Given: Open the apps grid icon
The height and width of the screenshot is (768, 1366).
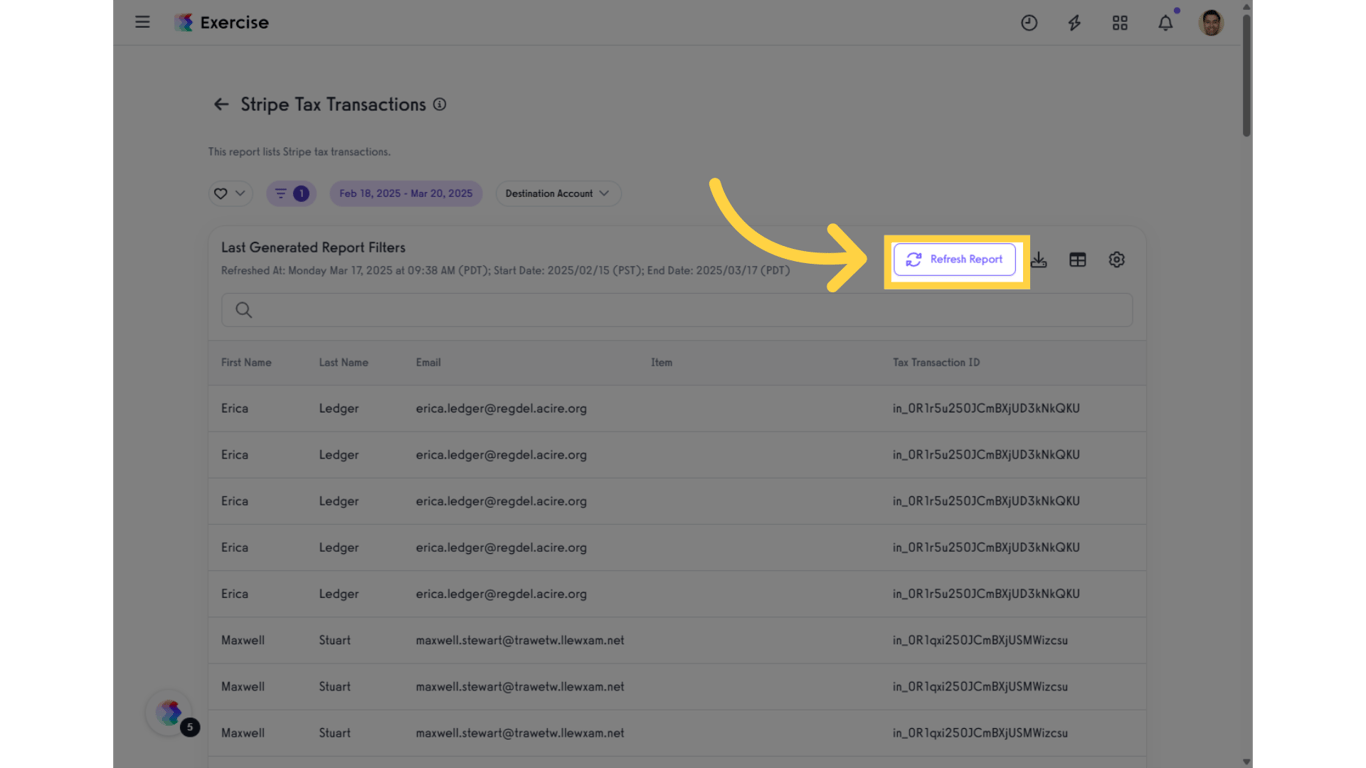Looking at the screenshot, I should pos(1120,22).
